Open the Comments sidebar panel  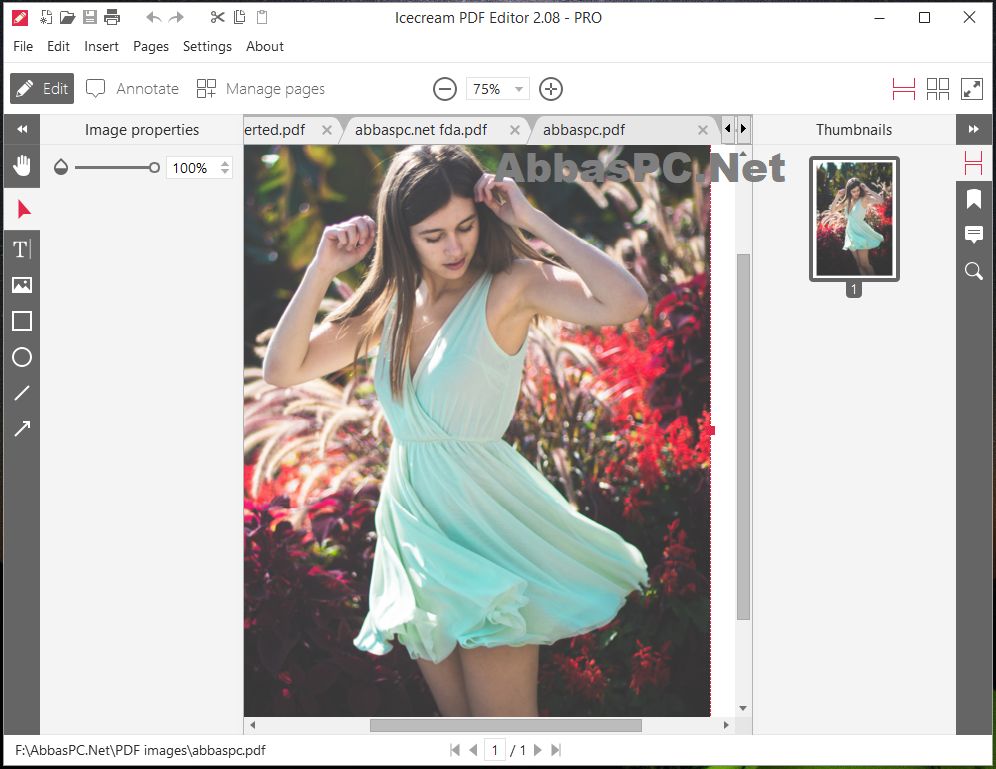(974, 234)
